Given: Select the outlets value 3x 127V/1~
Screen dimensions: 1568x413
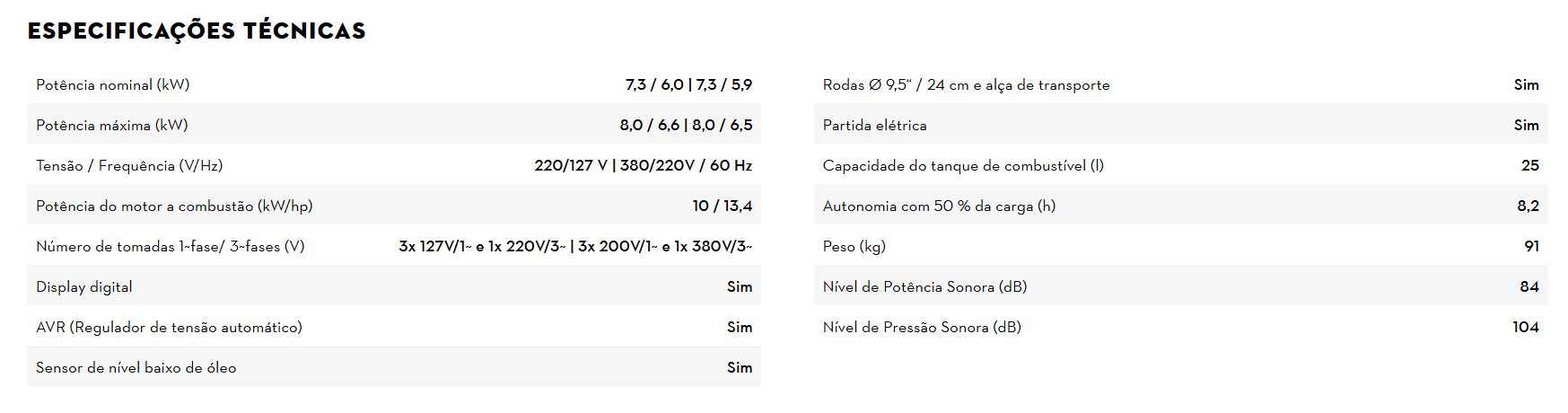Looking at the screenshot, I should [x=435, y=247].
